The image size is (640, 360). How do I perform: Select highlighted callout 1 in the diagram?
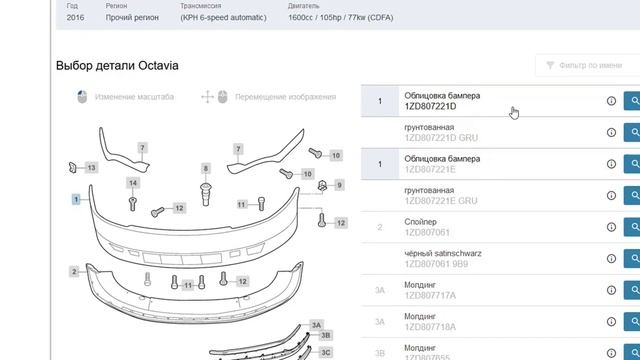point(76,199)
